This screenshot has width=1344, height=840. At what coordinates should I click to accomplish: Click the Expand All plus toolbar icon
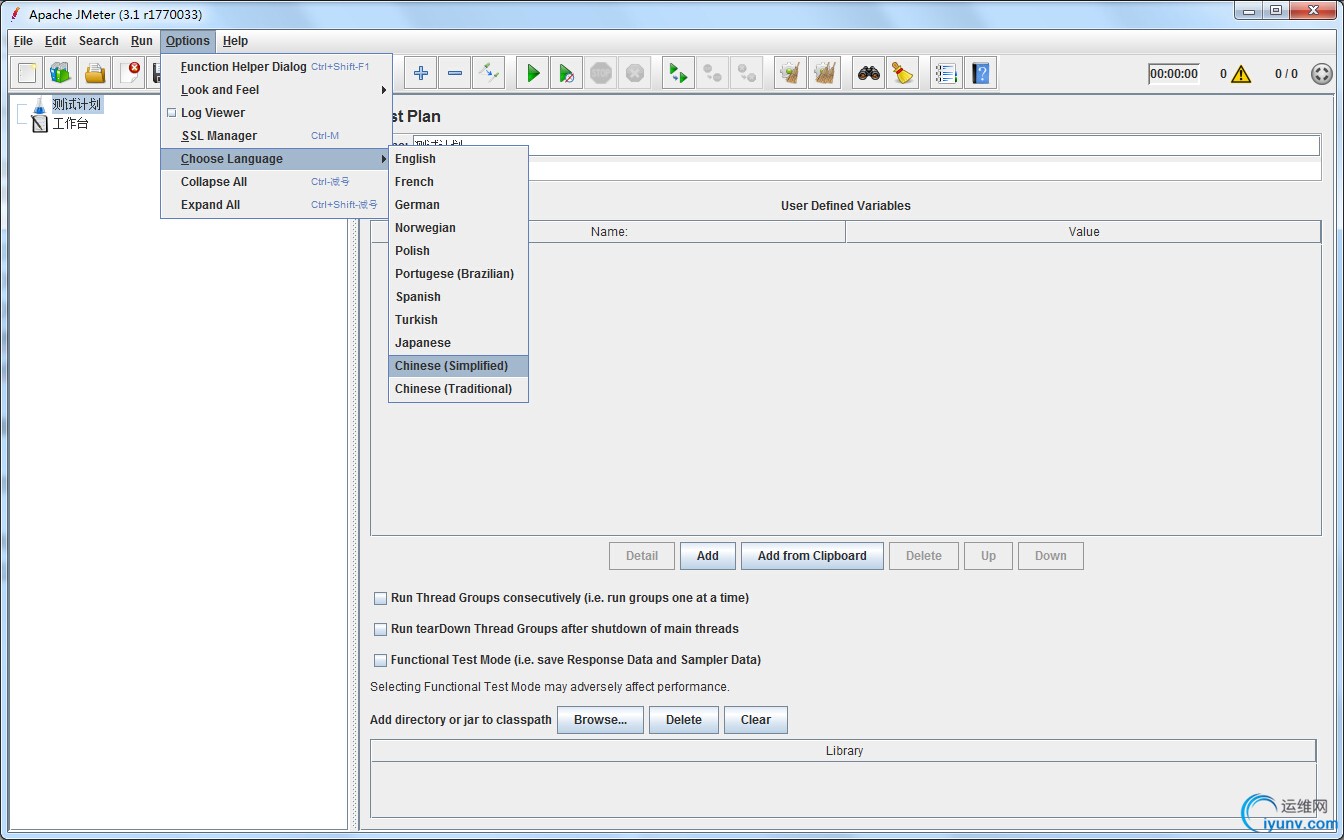click(x=421, y=73)
